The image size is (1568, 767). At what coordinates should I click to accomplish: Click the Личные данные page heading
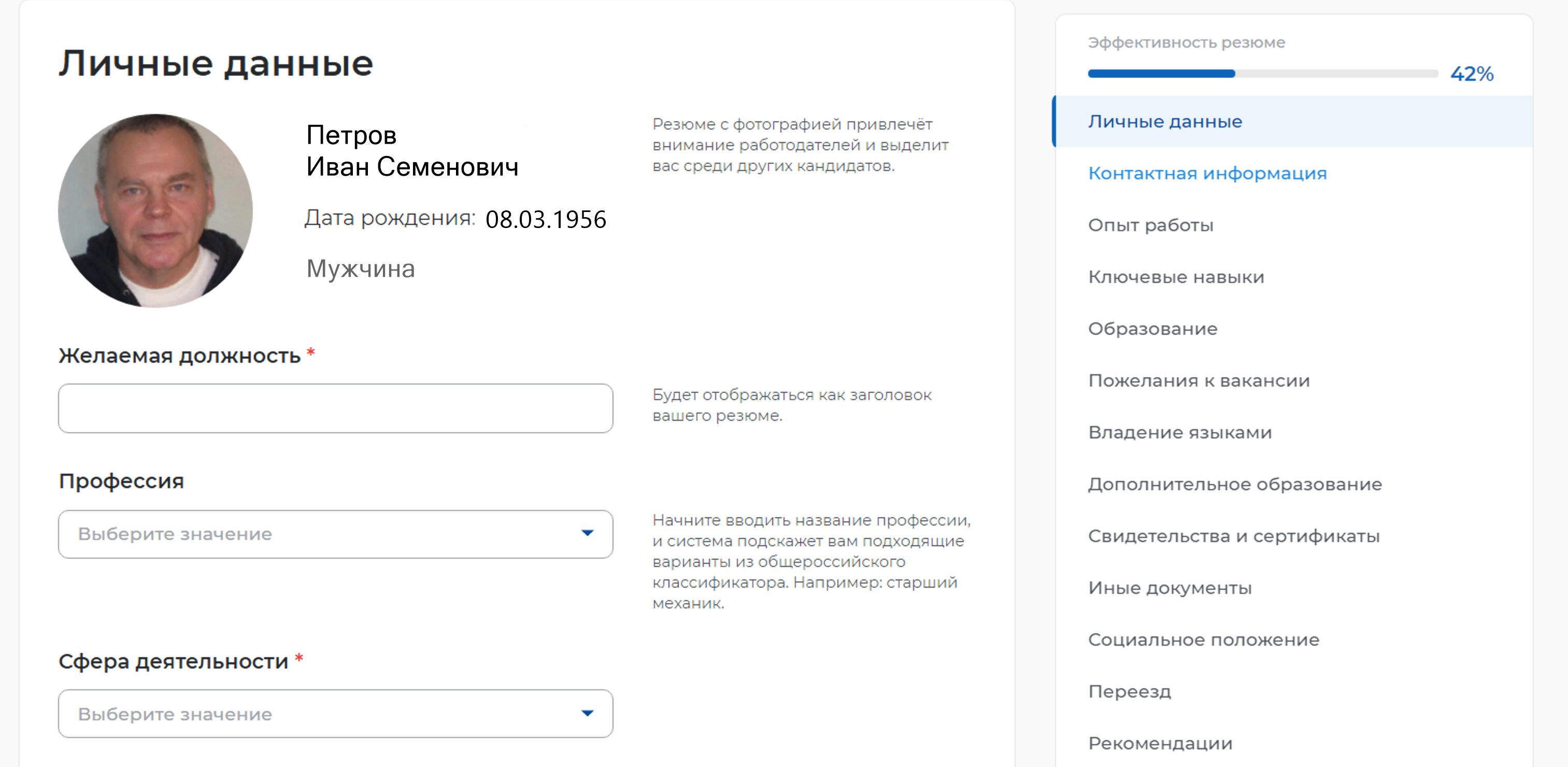tap(216, 64)
